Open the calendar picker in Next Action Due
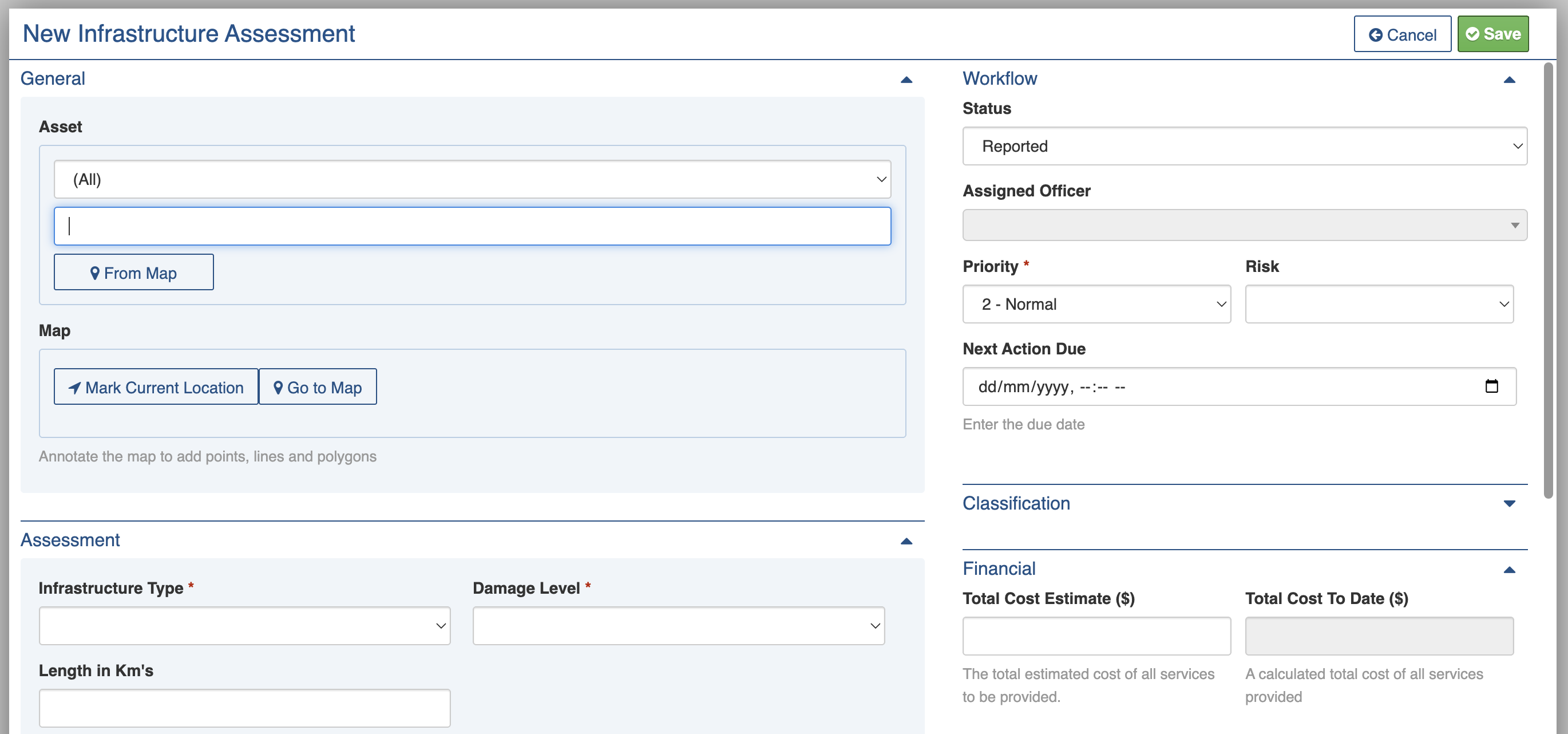1568x734 pixels. click(1491, 386)
